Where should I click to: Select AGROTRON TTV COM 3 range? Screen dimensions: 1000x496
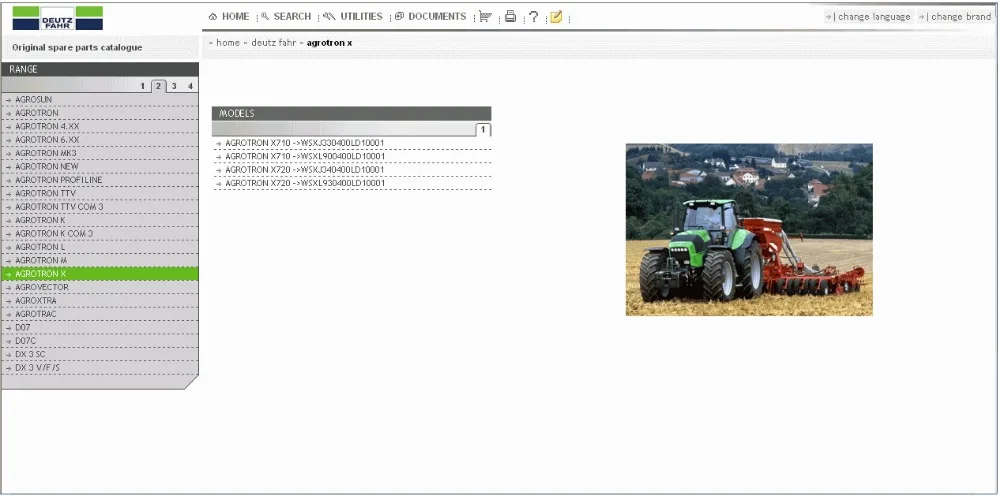pyautogui.click(x=99, y=207)
